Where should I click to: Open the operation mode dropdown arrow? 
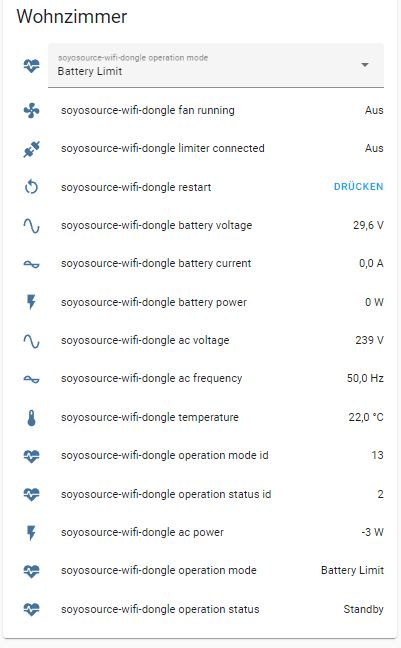point(365,65)
